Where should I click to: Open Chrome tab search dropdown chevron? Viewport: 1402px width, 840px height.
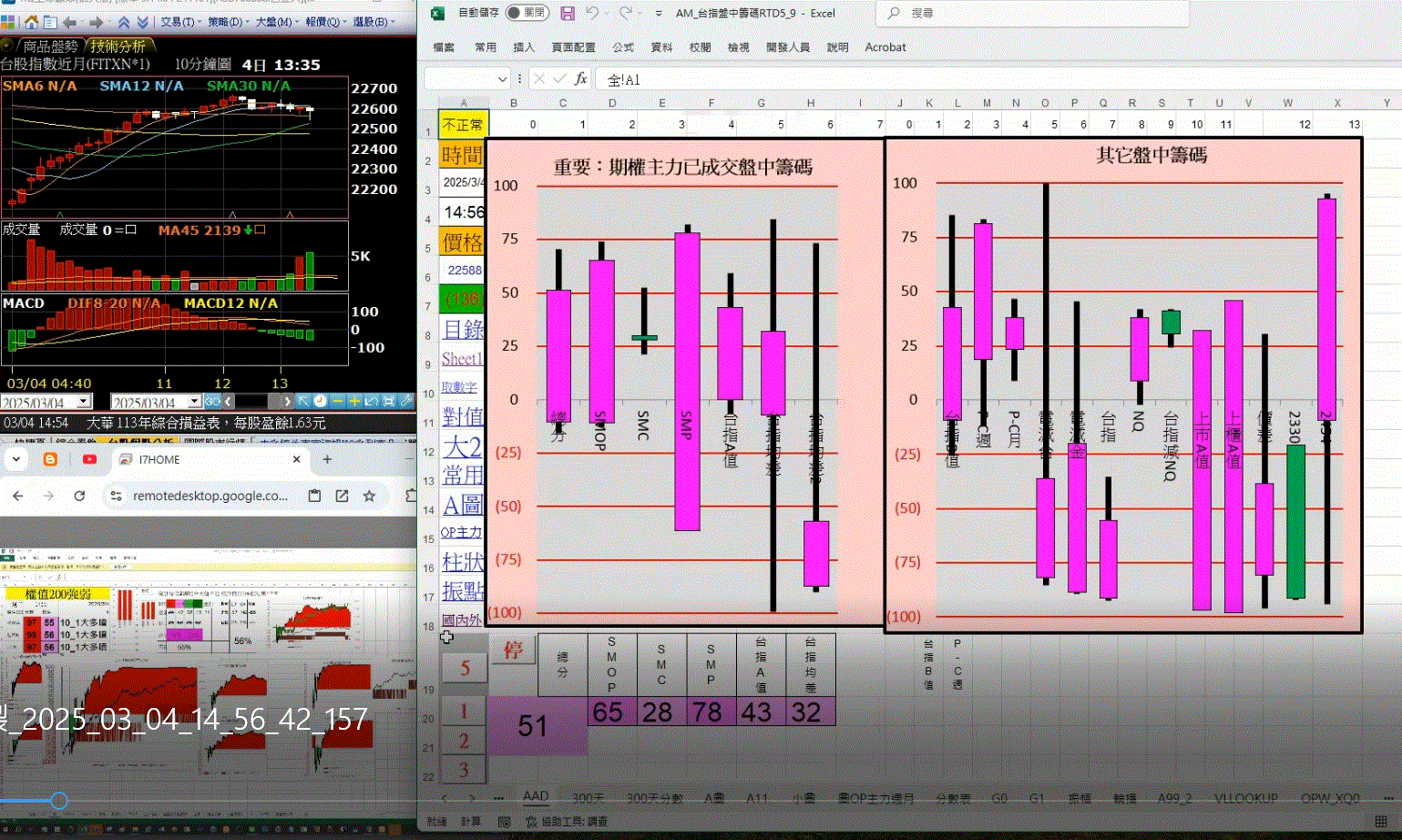pyautogui.click(x=16, y=459)
